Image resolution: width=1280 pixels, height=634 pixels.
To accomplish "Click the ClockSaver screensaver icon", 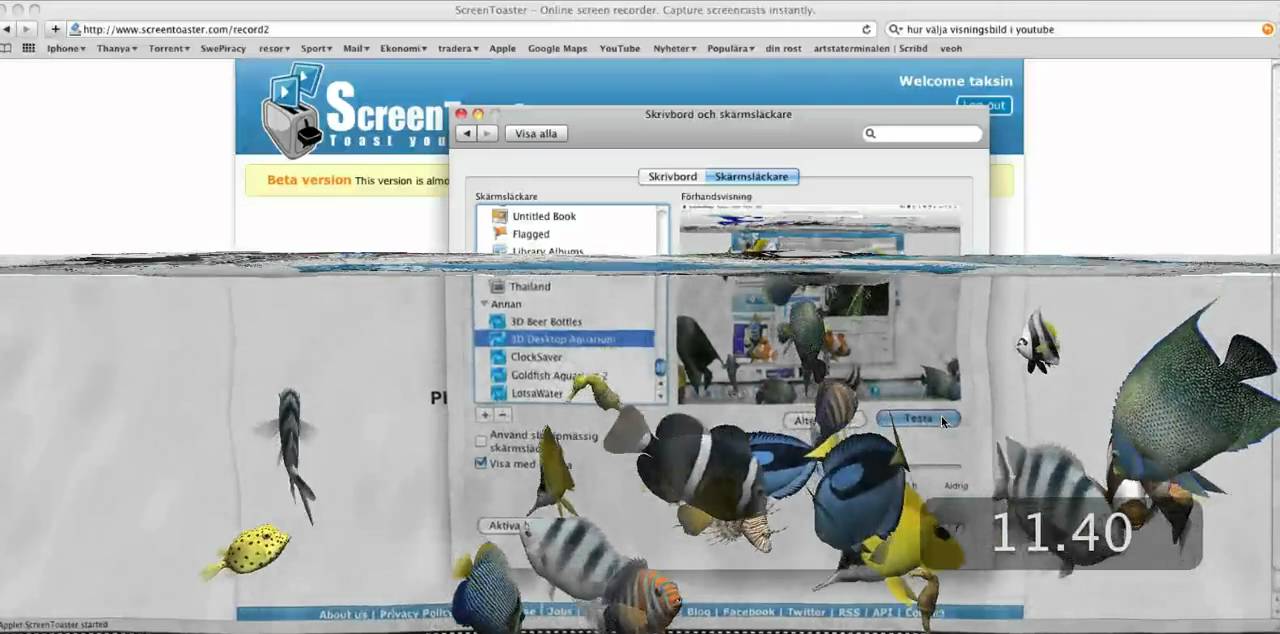I will point(497,357).
